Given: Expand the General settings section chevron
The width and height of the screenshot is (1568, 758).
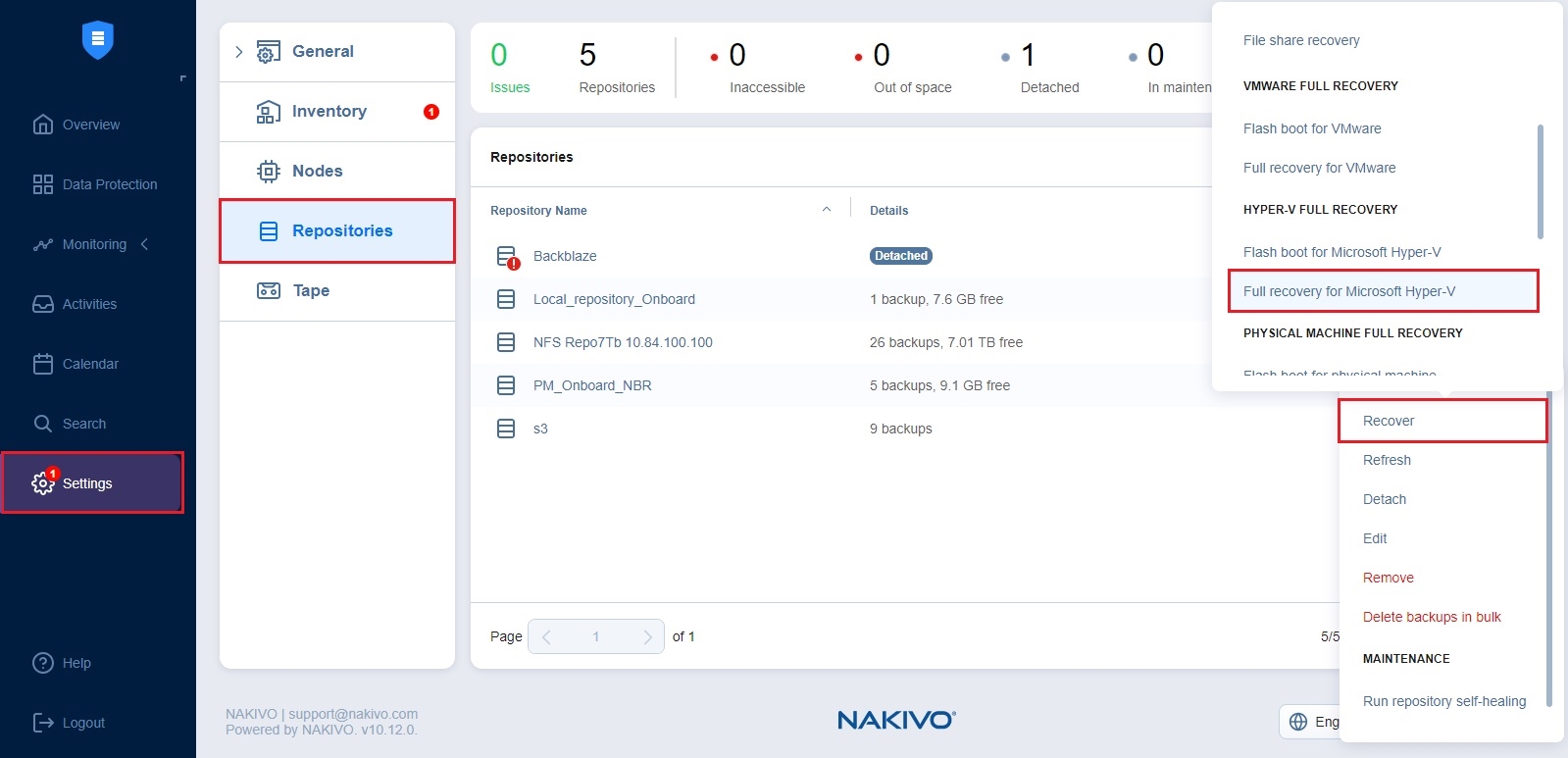Looking at the screenshot, I should [x=238, y=52].
